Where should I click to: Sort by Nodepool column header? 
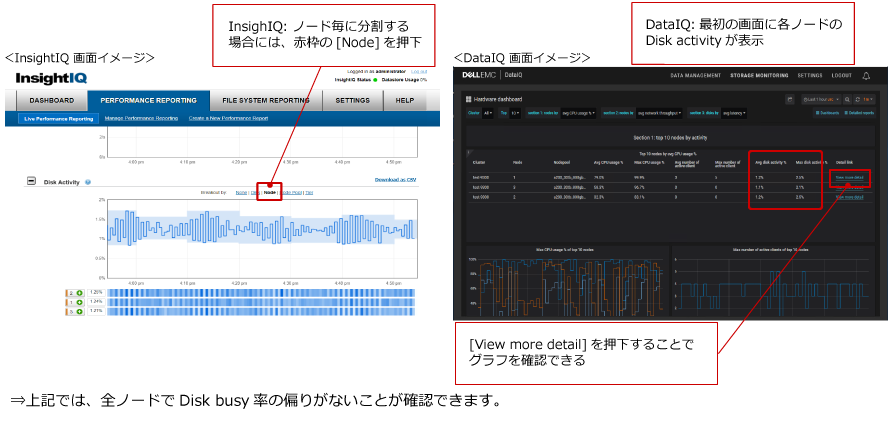pyautogui.click(x=562, y=162)
